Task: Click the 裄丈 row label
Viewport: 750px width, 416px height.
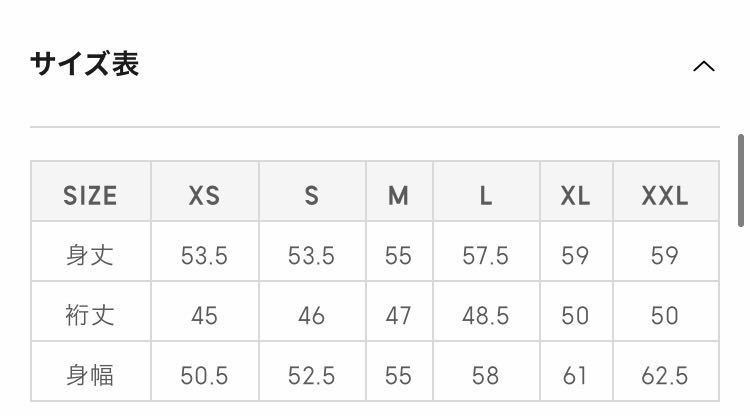Action: pos(90,315)
